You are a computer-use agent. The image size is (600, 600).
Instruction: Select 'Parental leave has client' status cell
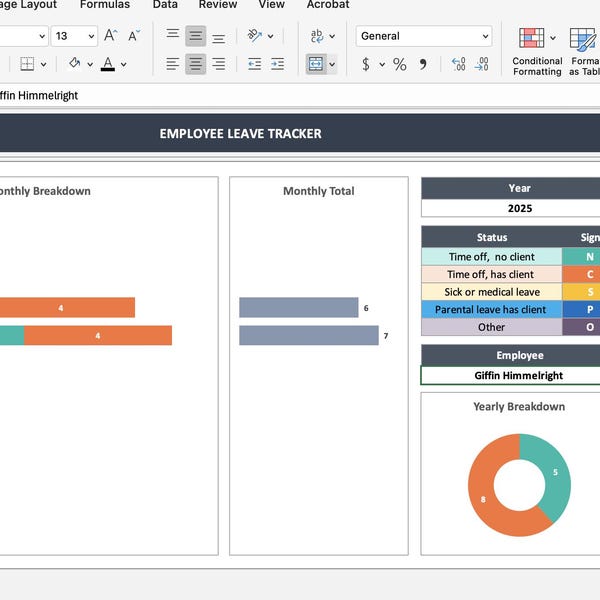pyautogui.click(x=492, y=309)
